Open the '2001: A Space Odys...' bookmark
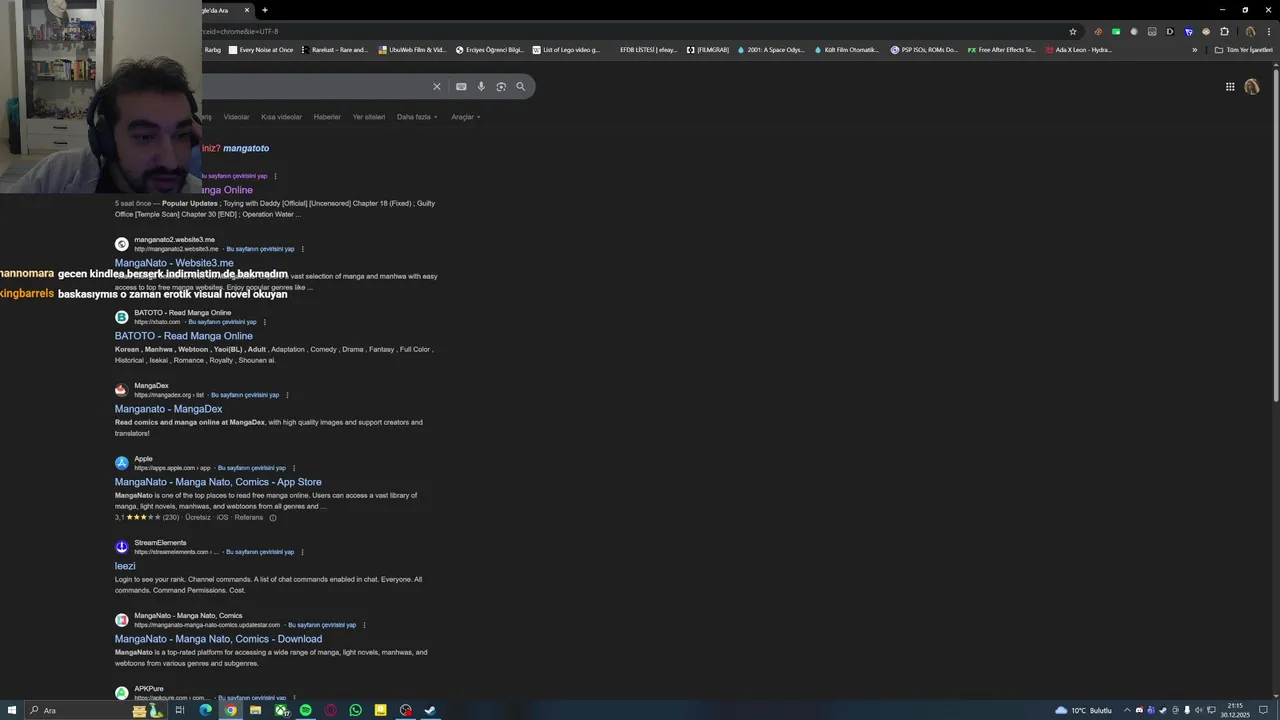The height and width of the screenshot is (720, 1280). pyautogui.click(x=769, y=50)
